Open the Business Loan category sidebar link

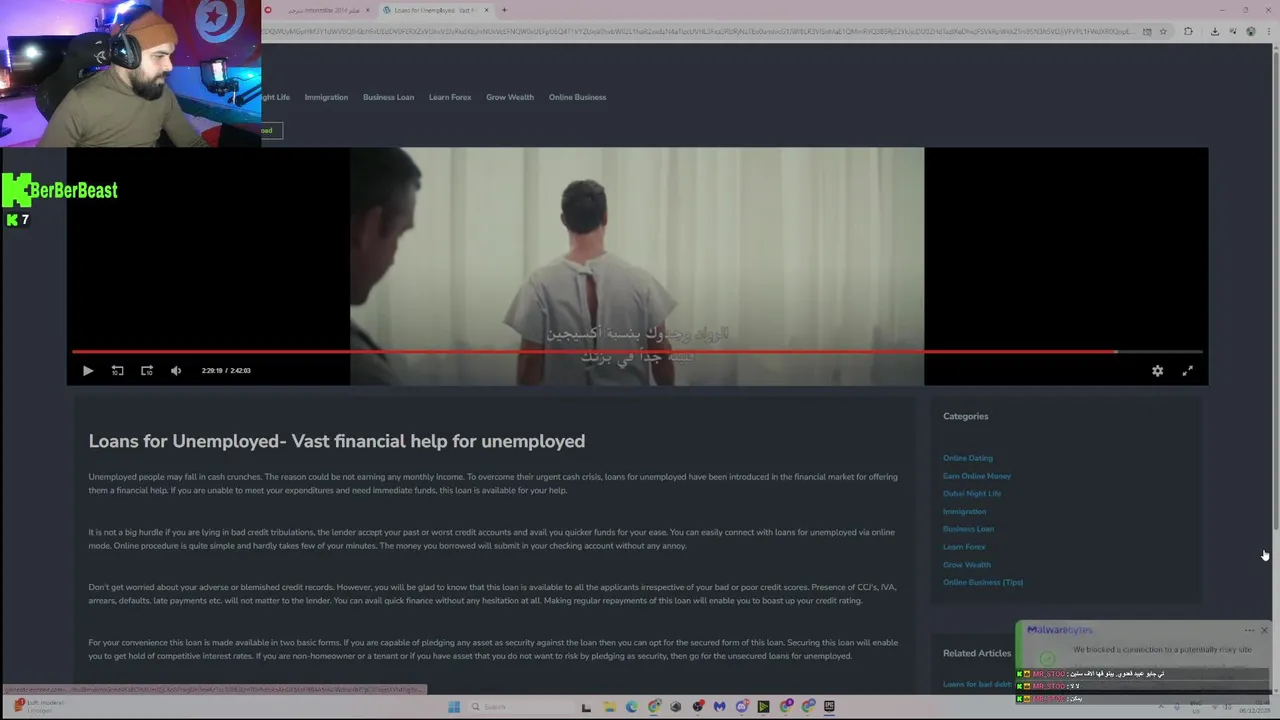(x=968, y=529)
